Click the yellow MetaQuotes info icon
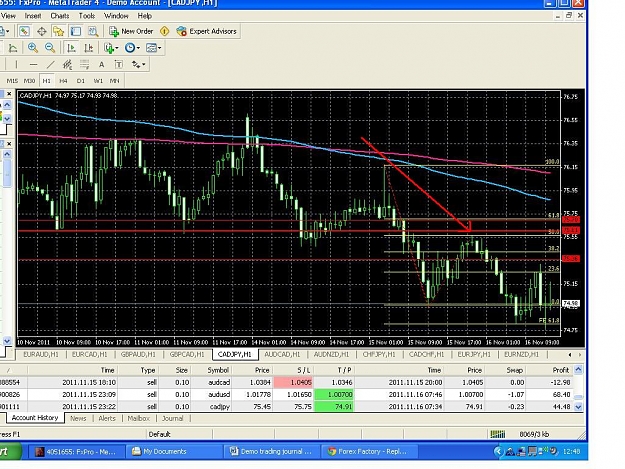 pos(164,31)
